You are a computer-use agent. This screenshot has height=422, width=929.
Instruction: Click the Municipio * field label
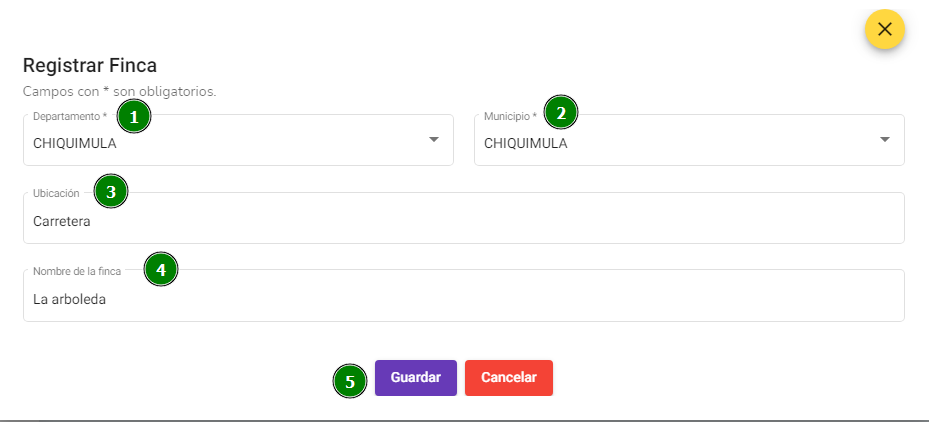point(510,116)
